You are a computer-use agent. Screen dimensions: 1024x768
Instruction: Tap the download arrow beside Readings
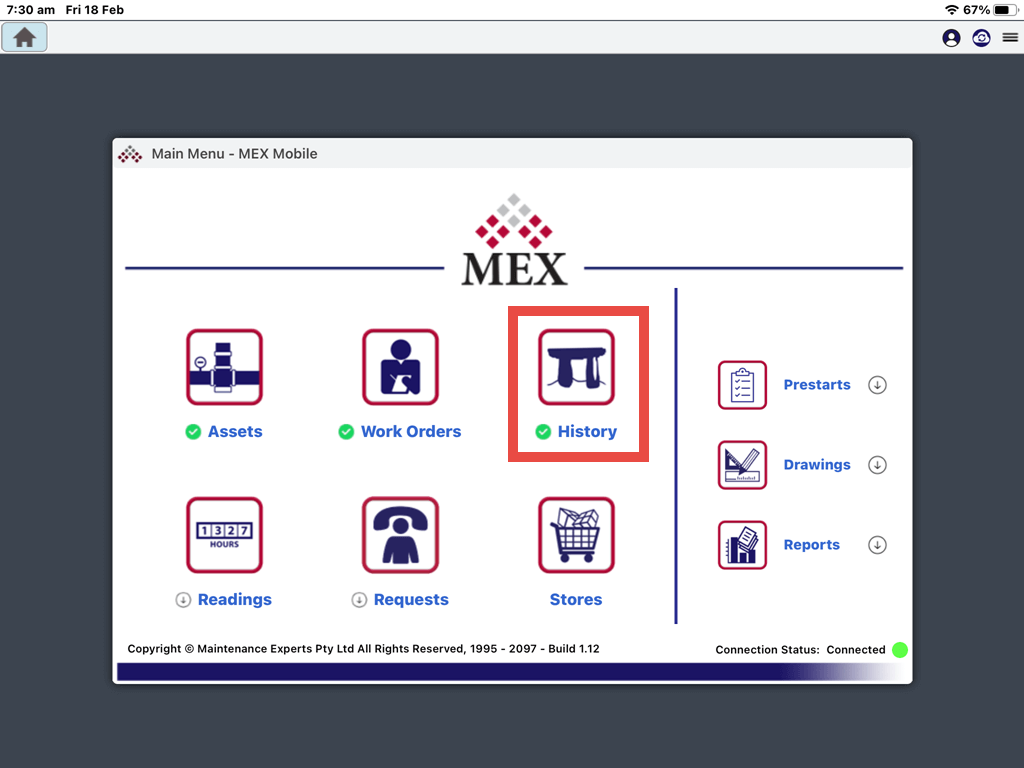[183, 600]
